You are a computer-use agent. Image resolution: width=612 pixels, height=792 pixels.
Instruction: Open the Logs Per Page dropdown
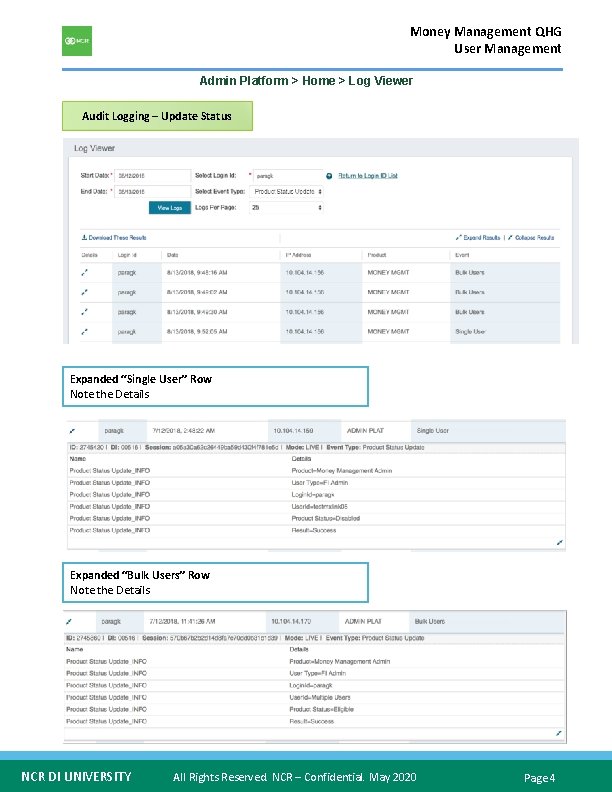tap(287, 208)
